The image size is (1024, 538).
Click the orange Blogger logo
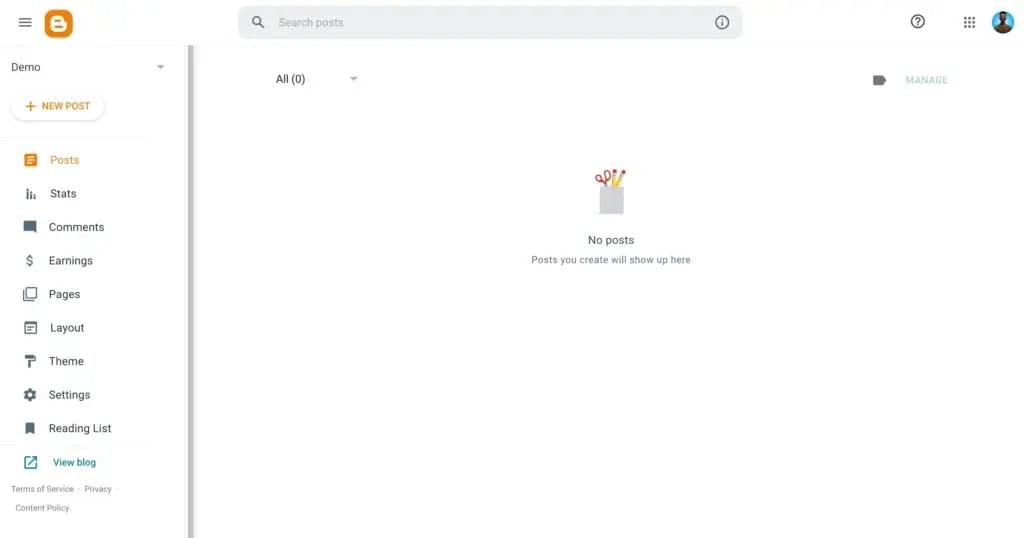(58, 24)
